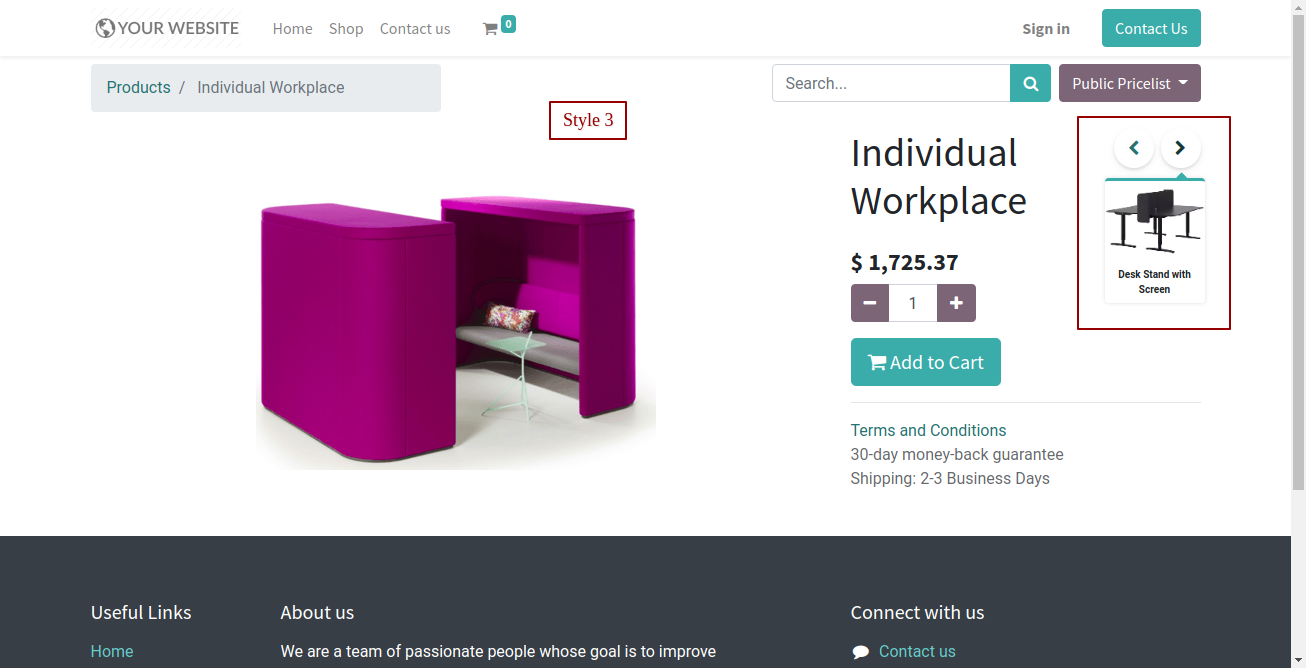Increase quantity with plus button
The width and height of the screenshot is (1306, 668).
point(956,303)
